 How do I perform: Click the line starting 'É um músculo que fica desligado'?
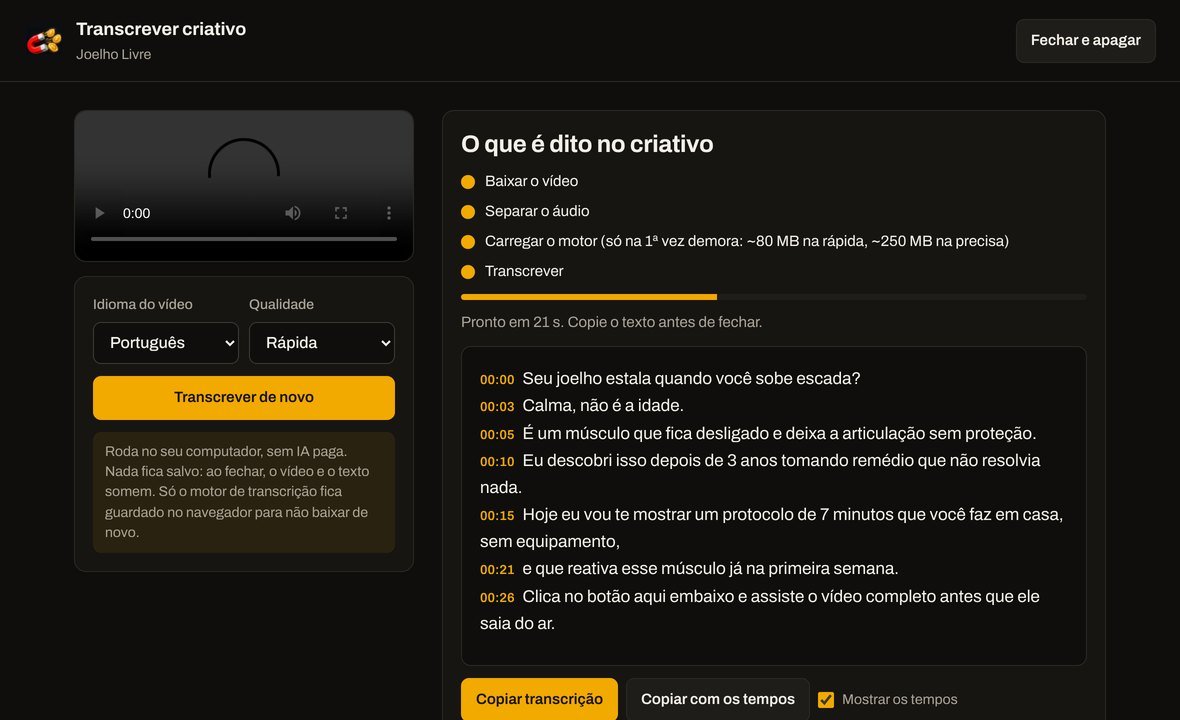779,433
